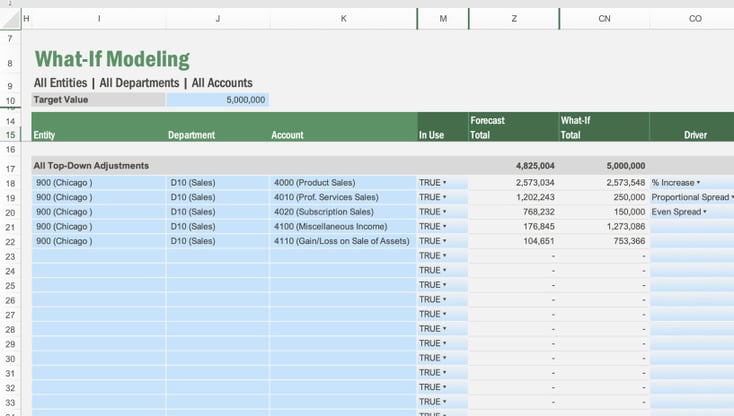Select column Z header

514,19
